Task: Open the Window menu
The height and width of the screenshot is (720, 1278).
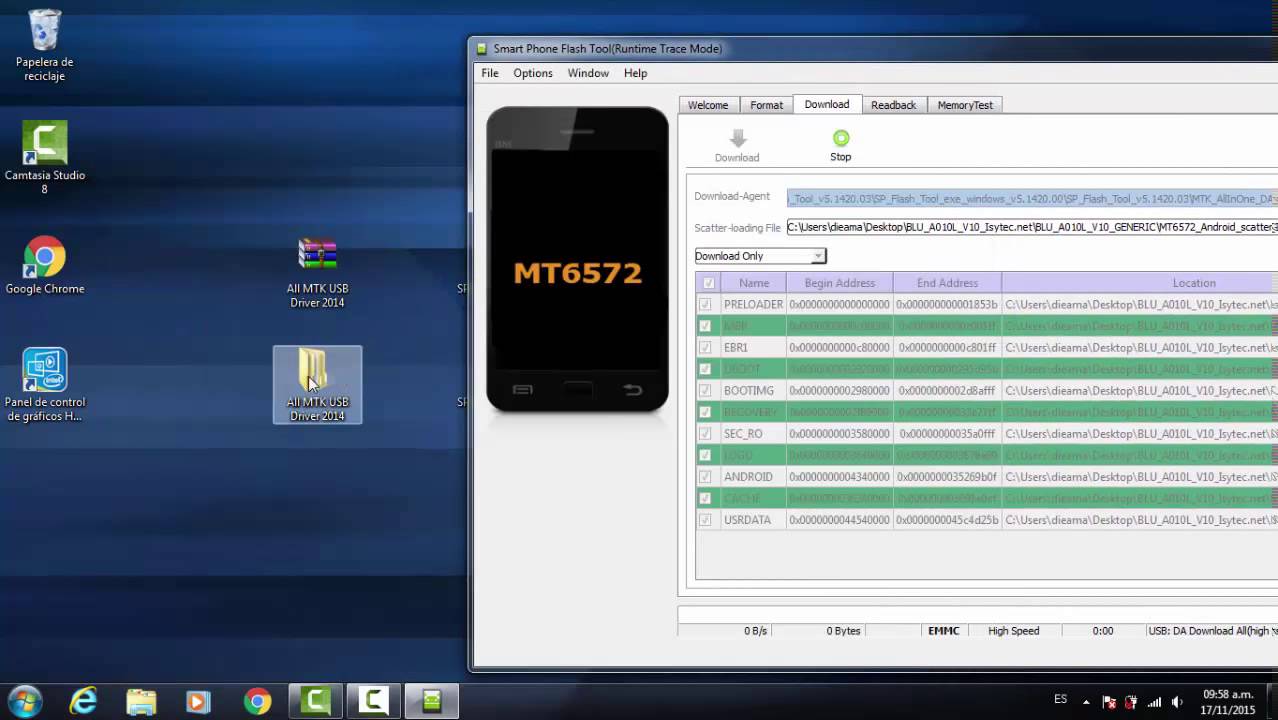Action: pyautogui.click(x=588, y=73)
